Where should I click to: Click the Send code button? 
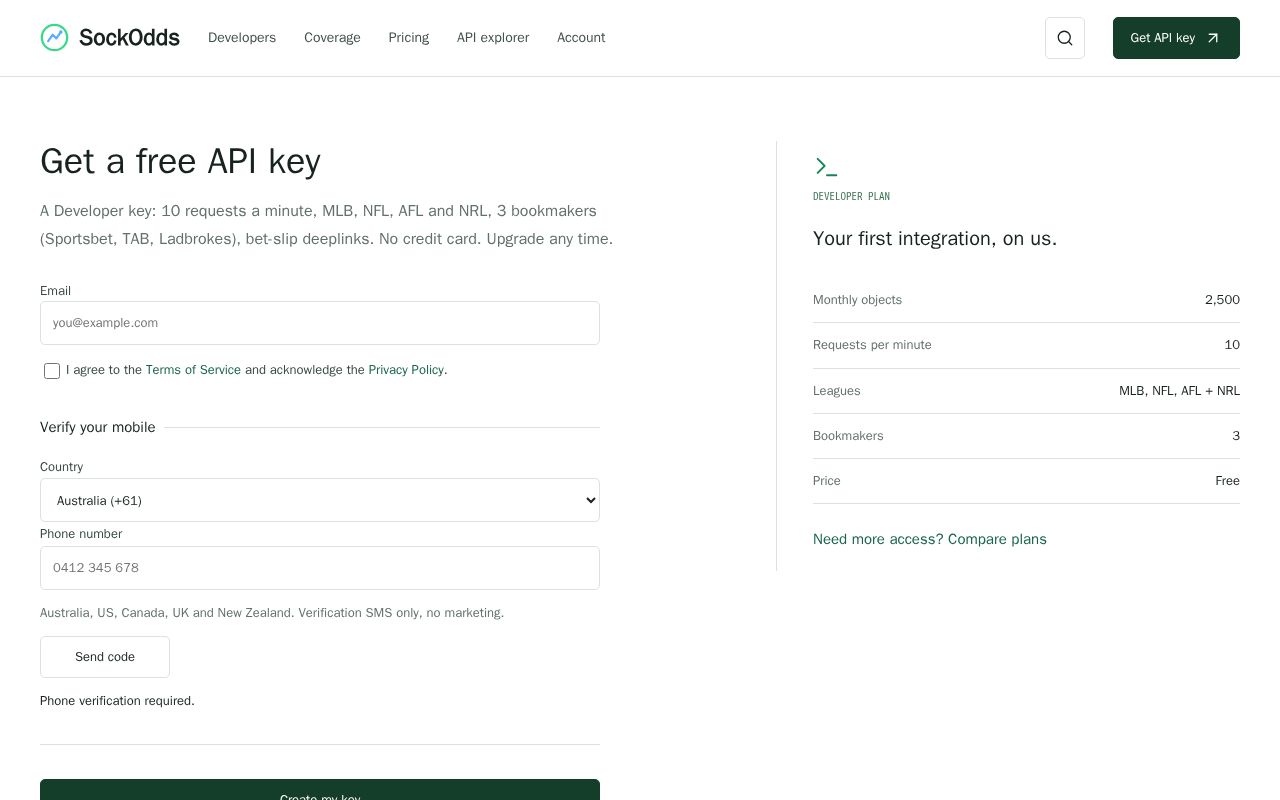(x=105, y=657)
